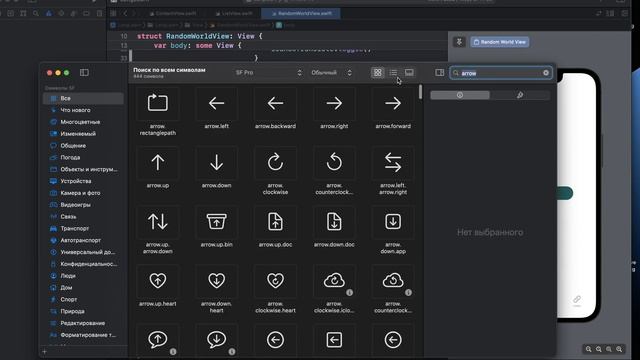
Task: Select the arrow.down.doc symbol
Action: 334,222
